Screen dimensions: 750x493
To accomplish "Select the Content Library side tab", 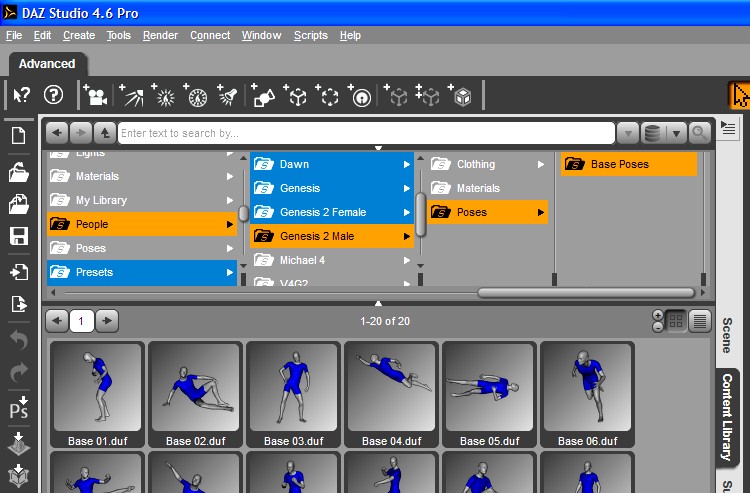I will [x=727, y=417].
